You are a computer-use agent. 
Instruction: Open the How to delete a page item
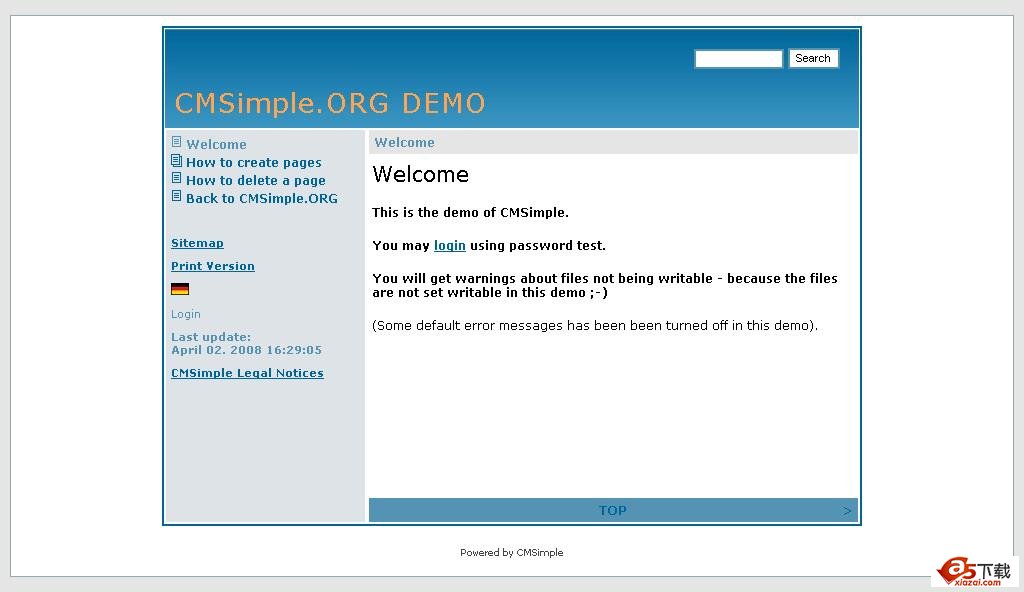pos(255,180)
